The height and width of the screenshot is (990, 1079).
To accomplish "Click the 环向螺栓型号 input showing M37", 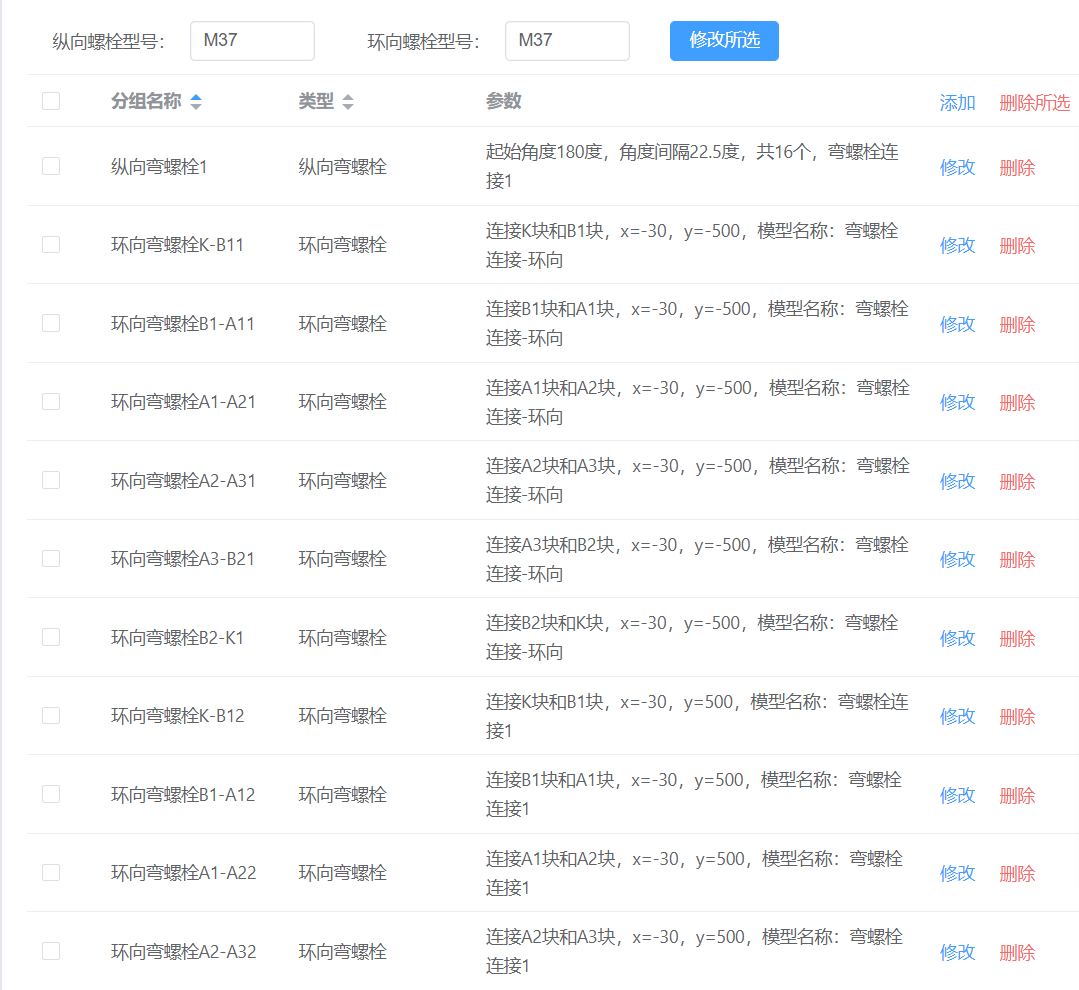I will point(567,41).
